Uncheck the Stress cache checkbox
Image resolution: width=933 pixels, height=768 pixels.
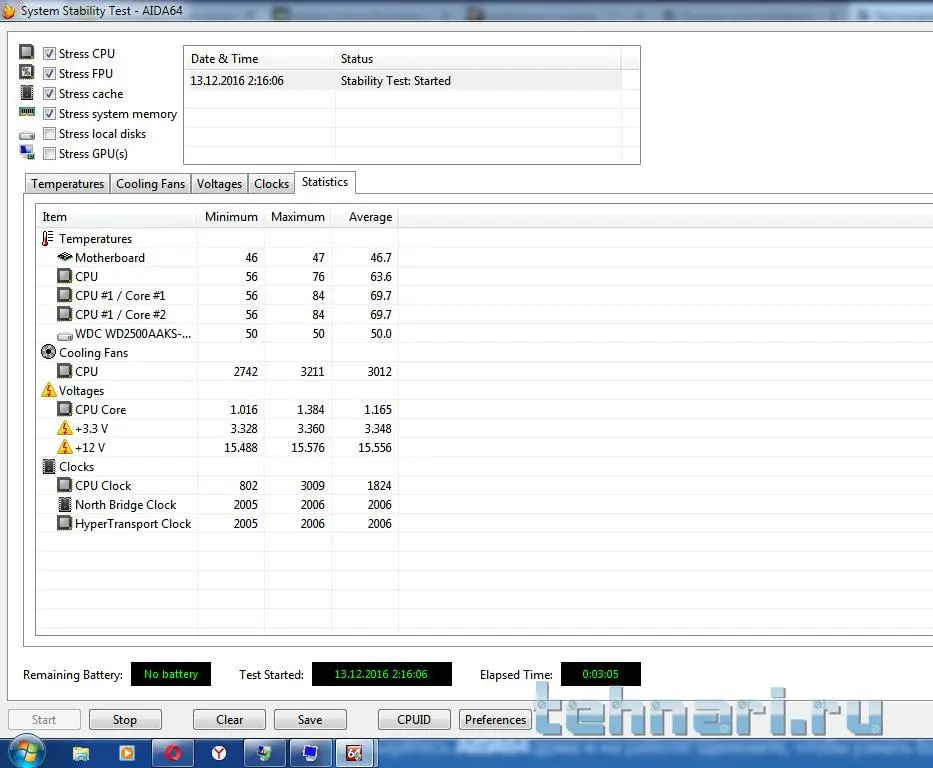pos(49,93)
